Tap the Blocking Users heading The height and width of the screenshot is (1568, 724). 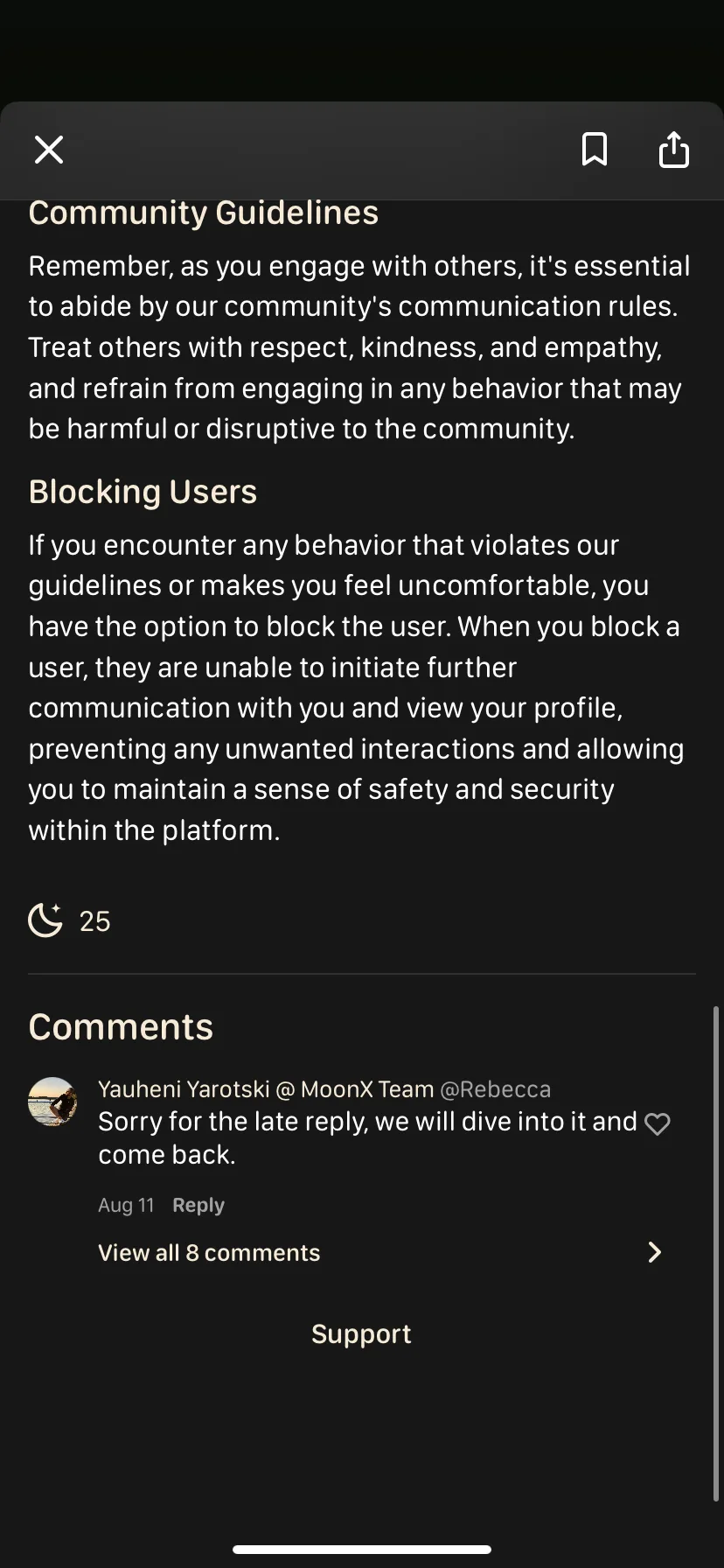(x=143, y=492)
